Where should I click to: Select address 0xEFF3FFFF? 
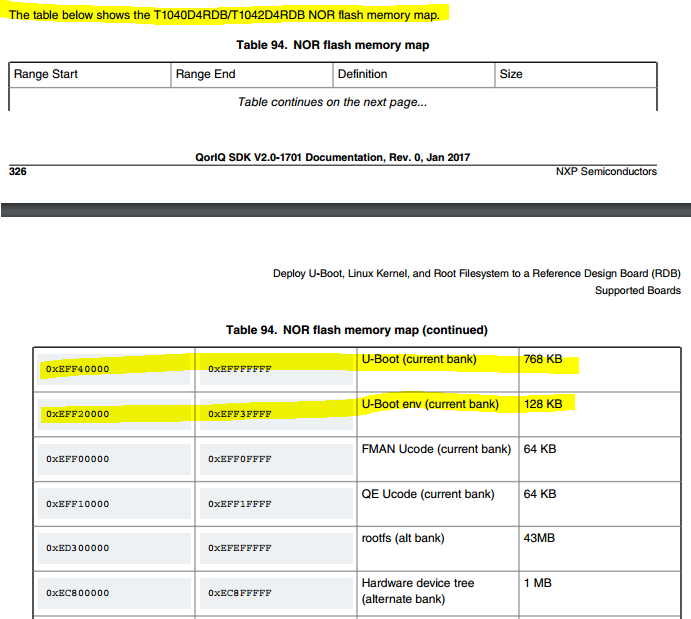point(240,414)
